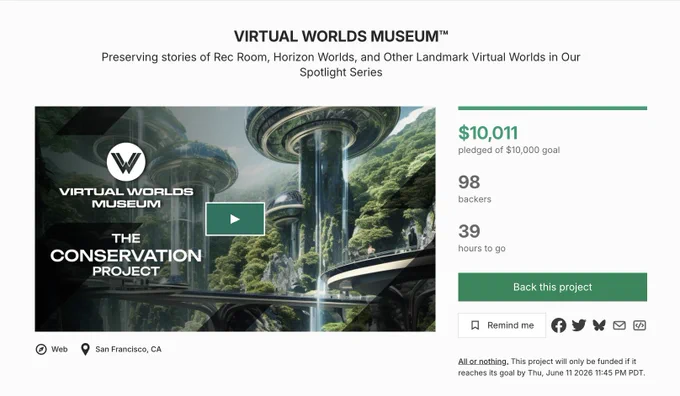Share via the Bluesky butterfly icon

click(599, 325)
